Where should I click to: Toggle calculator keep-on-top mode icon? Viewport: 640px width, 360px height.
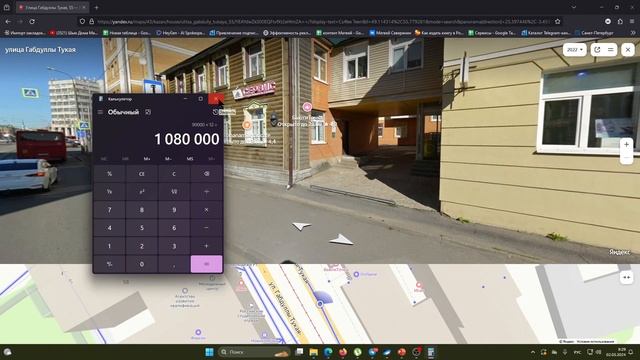click(148, 112)
